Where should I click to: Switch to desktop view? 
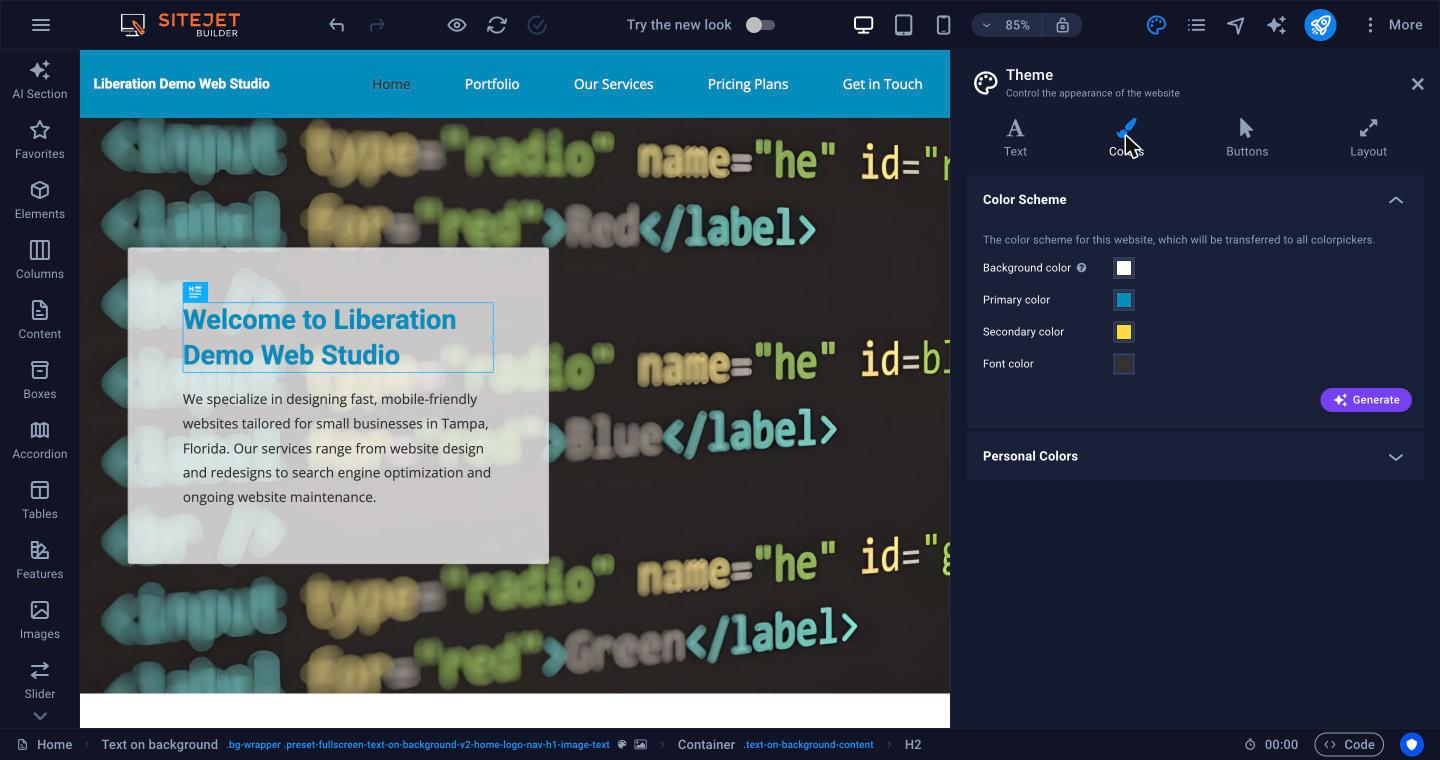[x=863, y=25]
